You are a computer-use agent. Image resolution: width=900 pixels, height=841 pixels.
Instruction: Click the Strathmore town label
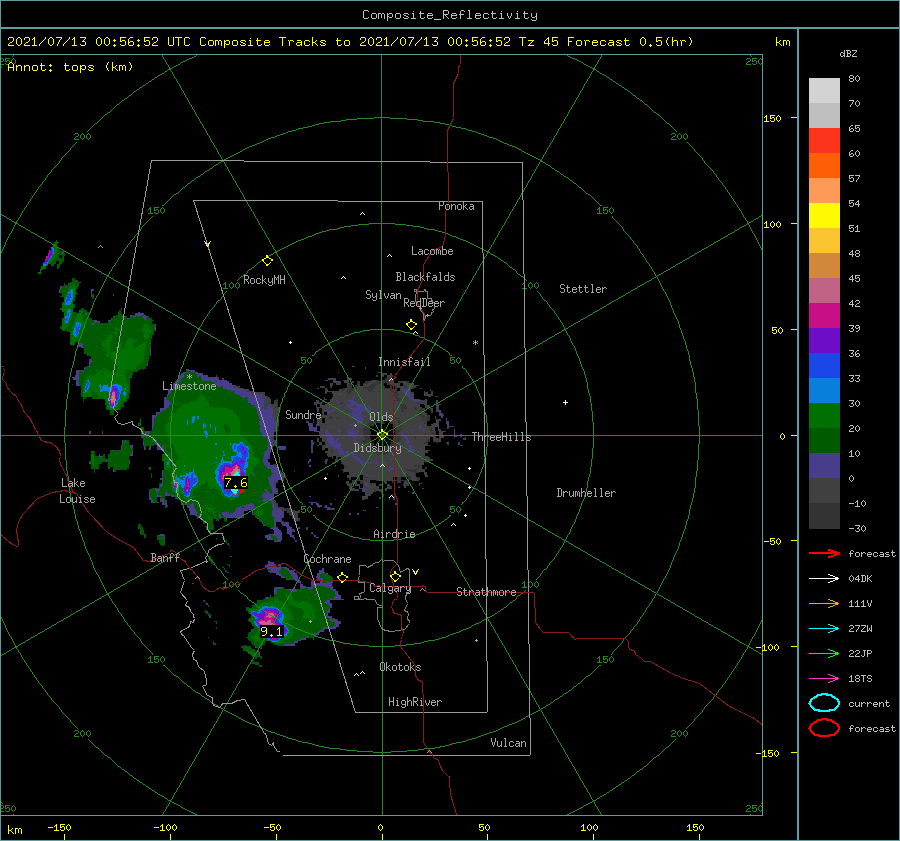486,592
